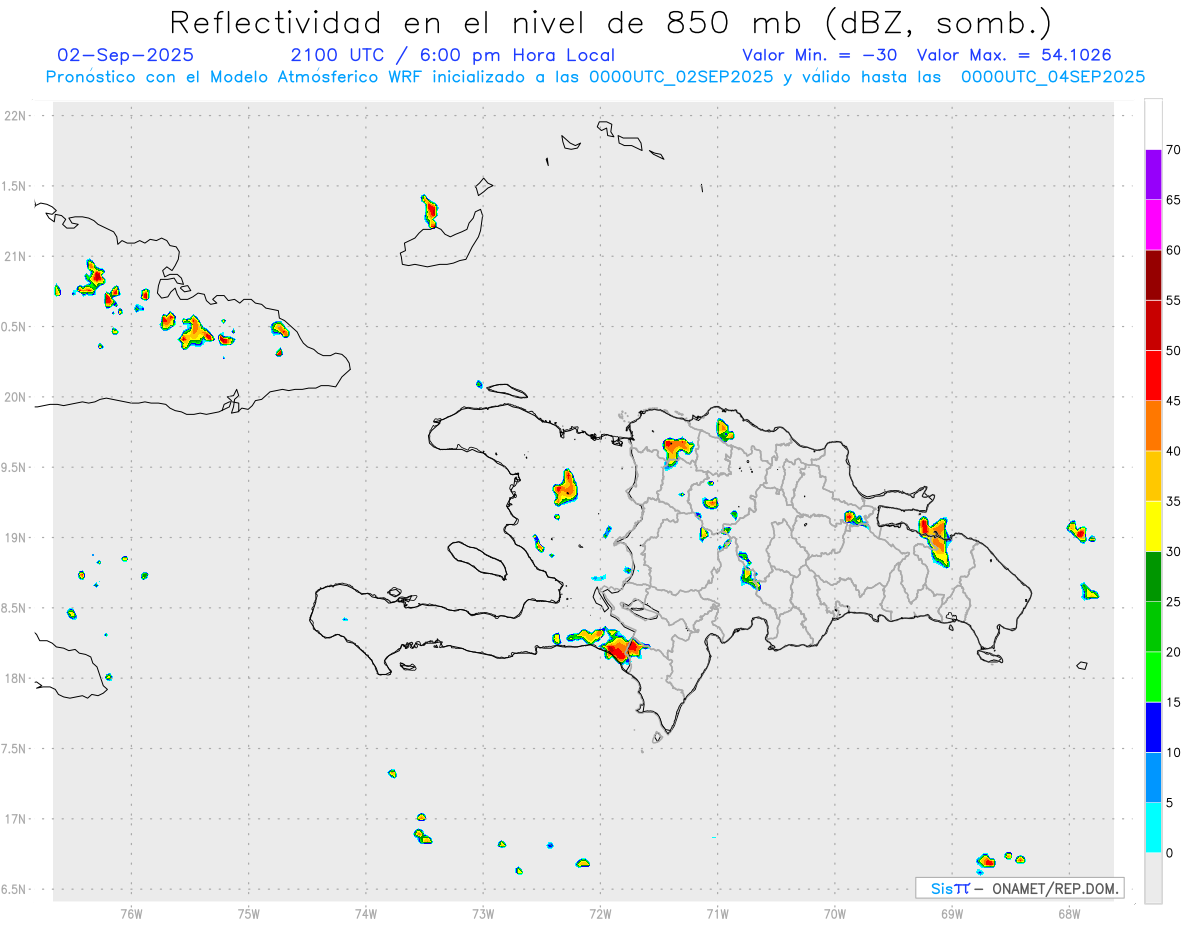Screen dimensions: 1200x927
Task: Click the '75W' longitude axis label
Action: pyautogui.click(x=249, y=913)
